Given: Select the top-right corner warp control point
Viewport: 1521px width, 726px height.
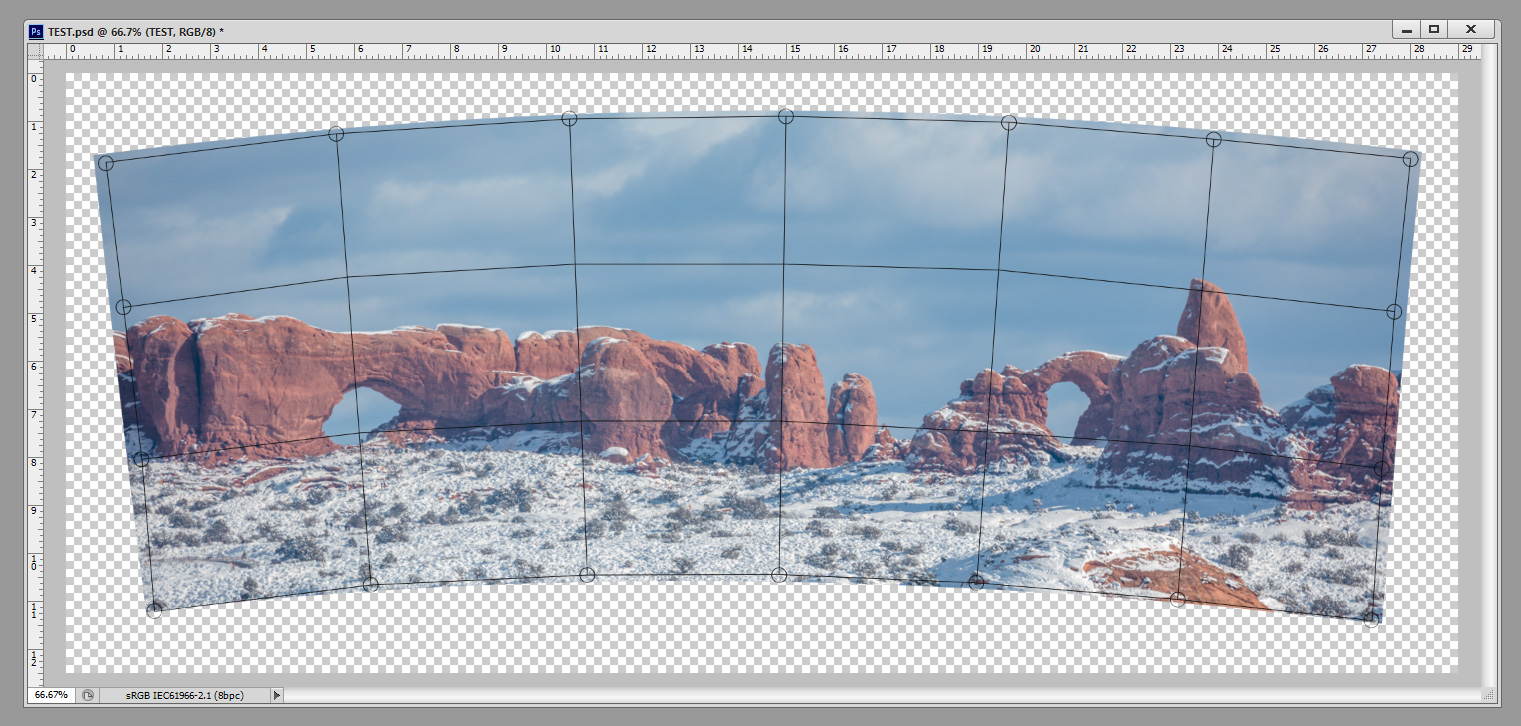Looking at the screenshot, I should pyautogui.click(x=1410, y=159).
